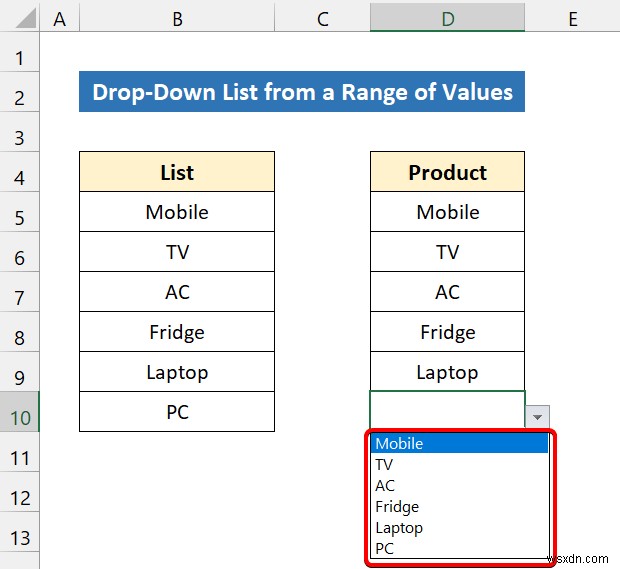Click the 'Product' header cell

[448, 172]
